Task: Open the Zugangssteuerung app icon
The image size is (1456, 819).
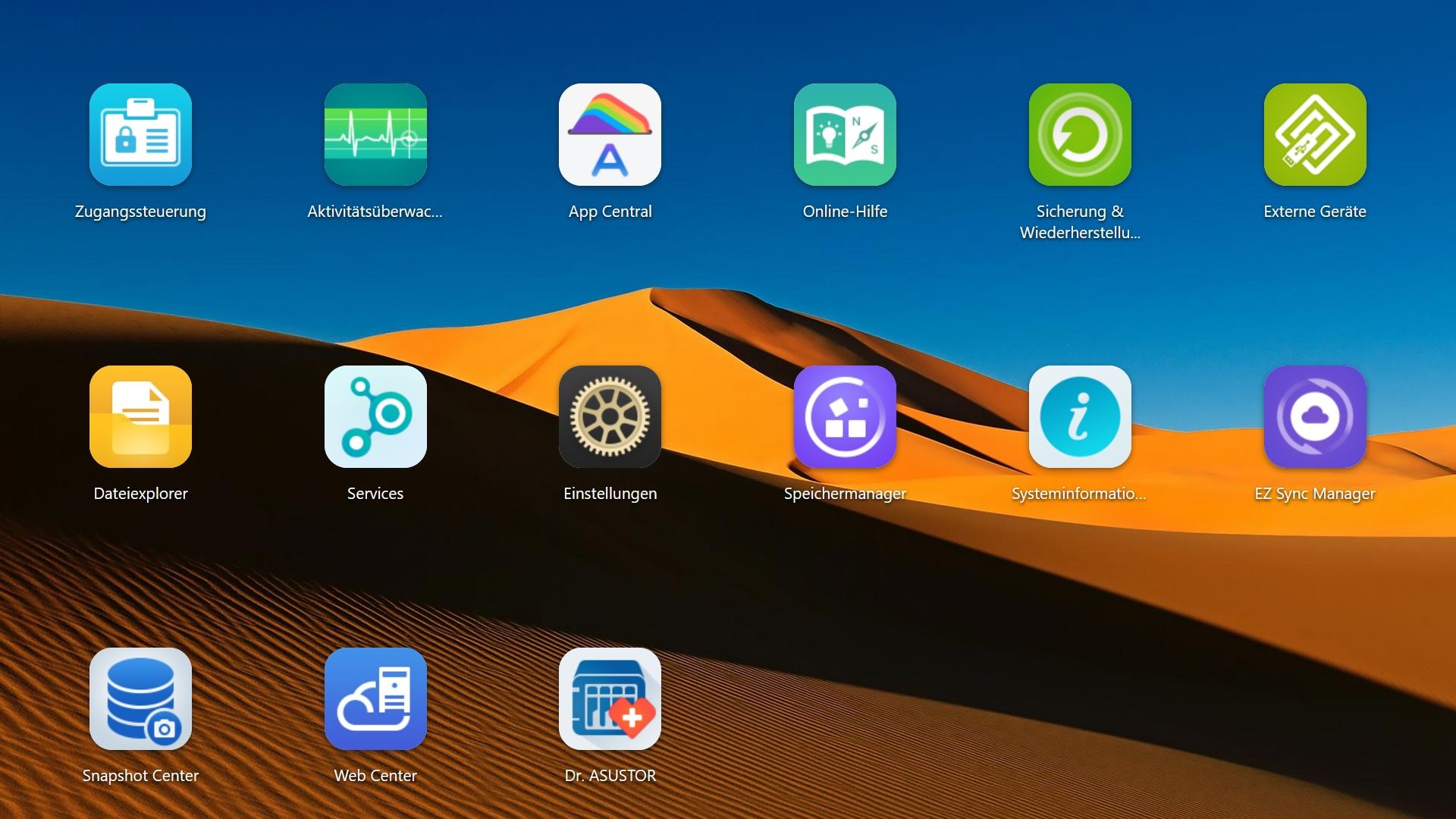Action: pyautogui.click(x=140, y=135)
